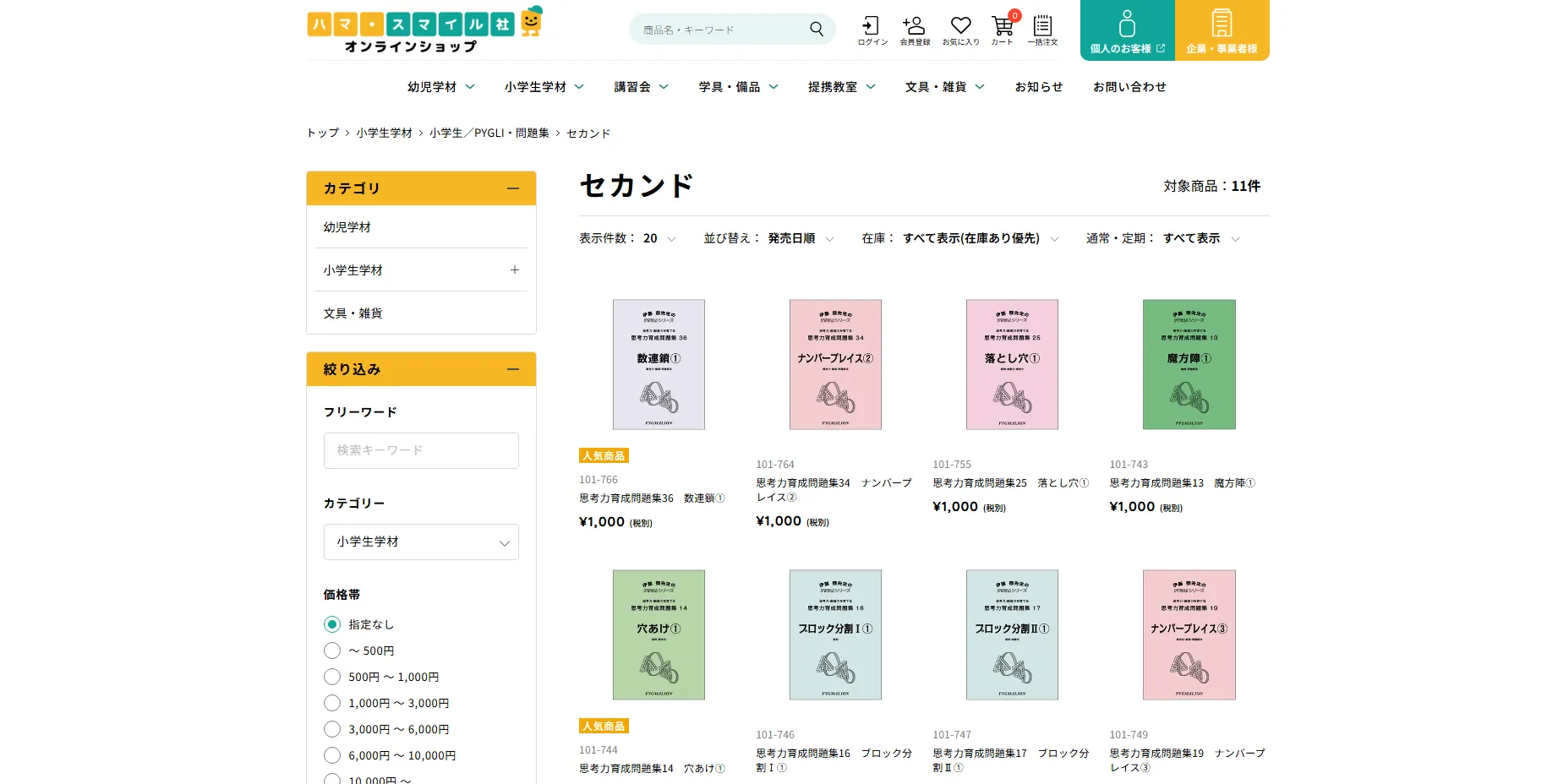The height and width of the screenshot is (784, 1558).
Task: Focus the product keyword search field
Action: [719, 30]
